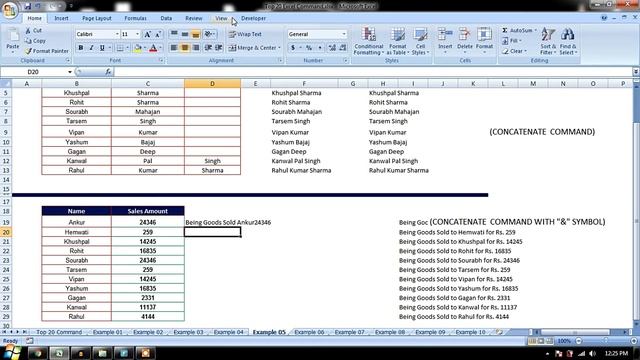Switch to the Page Layout tab
The height and width of the screenshot is (360, 640).
[97, 18]
